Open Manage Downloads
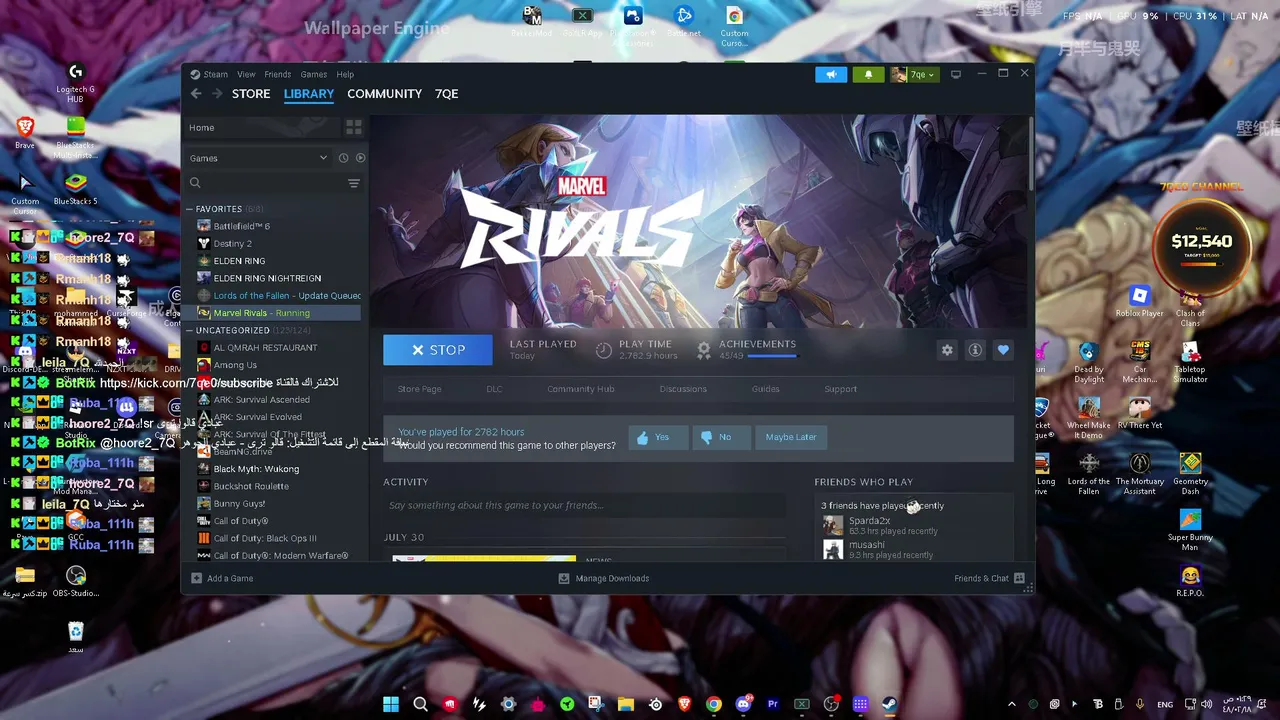 click(604, 578)
